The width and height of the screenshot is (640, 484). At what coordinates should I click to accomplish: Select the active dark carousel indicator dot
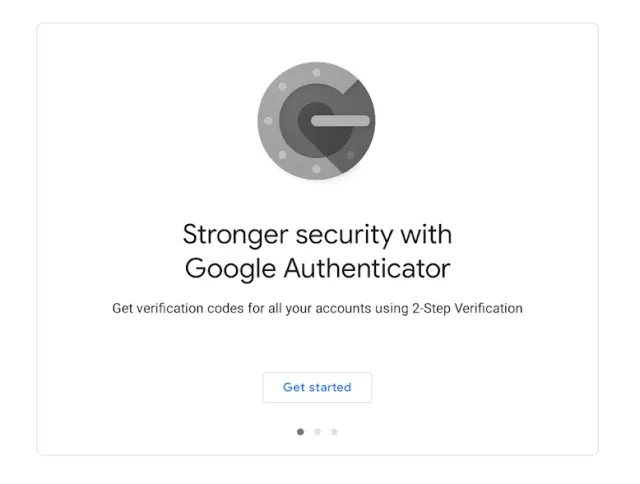(300, 432)
